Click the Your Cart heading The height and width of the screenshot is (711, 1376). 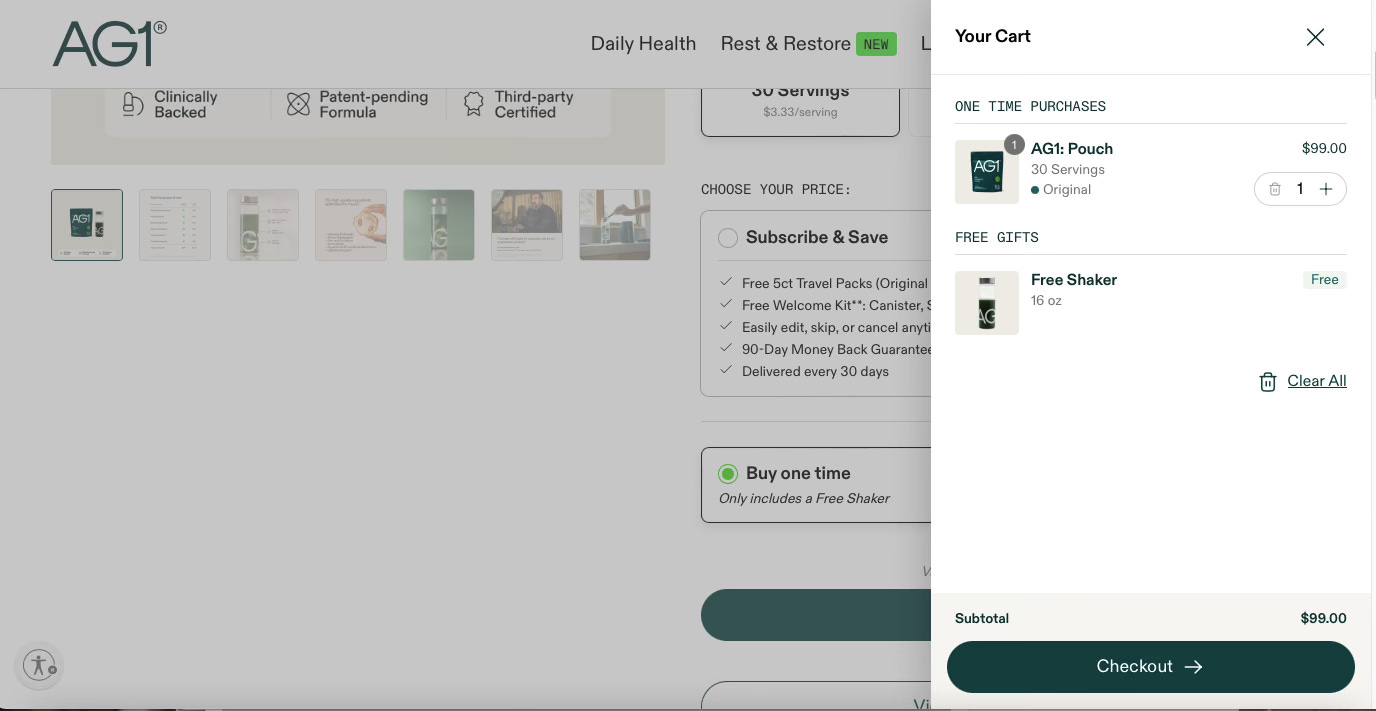(x=993, y=36)
